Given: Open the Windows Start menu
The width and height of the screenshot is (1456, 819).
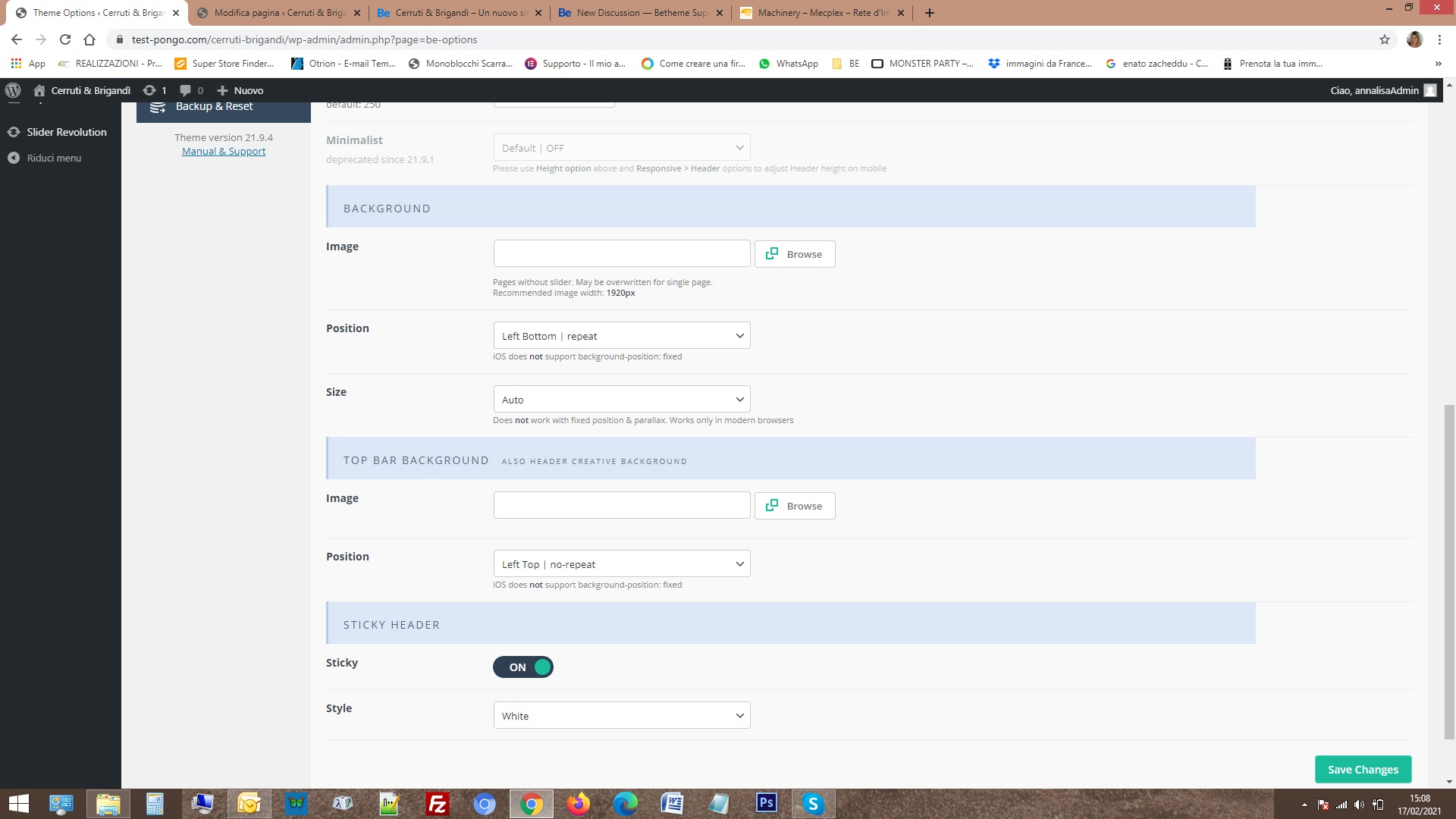Looking at the screenshot, I should click(18, 804).
